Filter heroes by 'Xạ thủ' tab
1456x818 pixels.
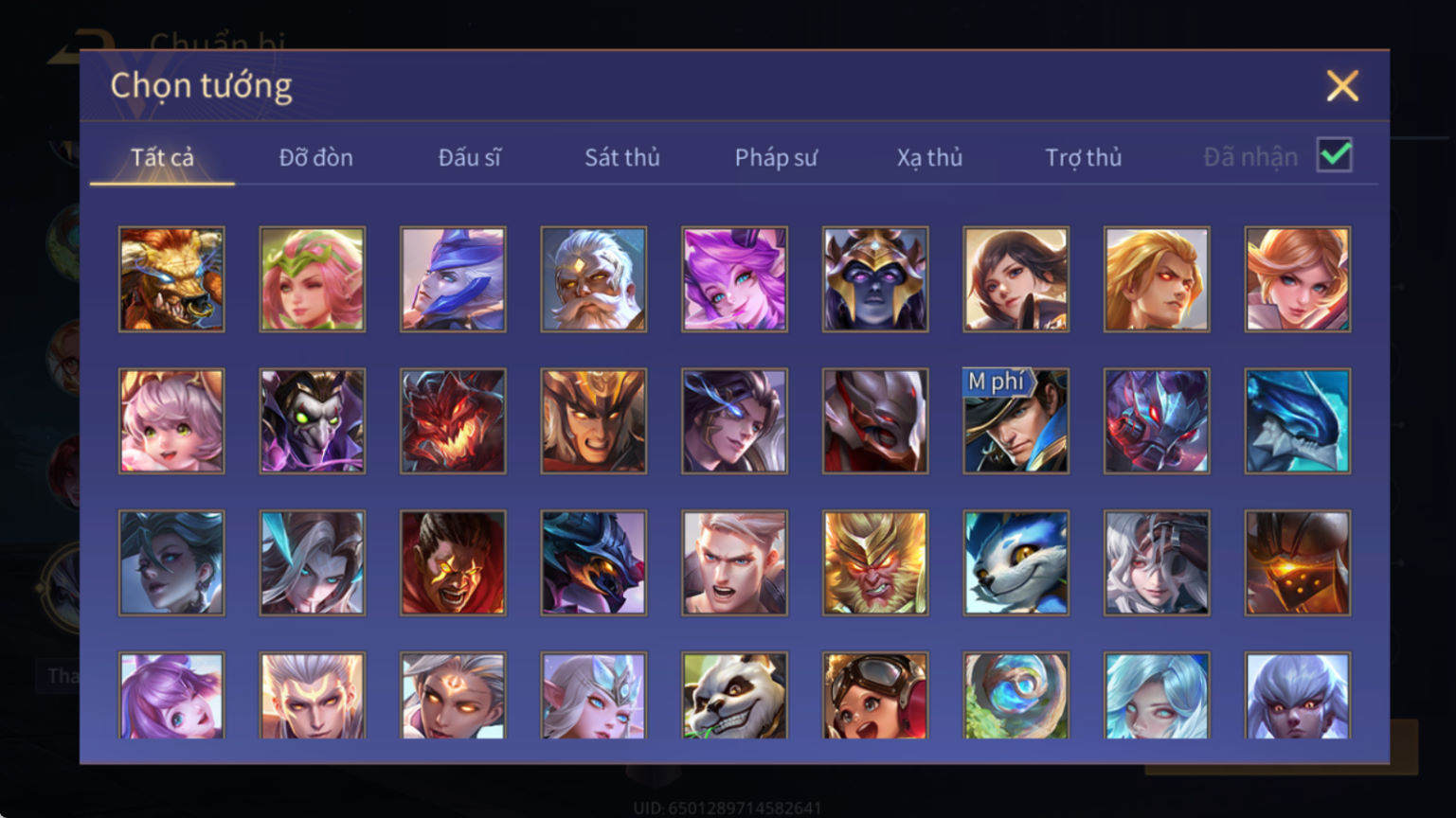[x=929, y=157]
